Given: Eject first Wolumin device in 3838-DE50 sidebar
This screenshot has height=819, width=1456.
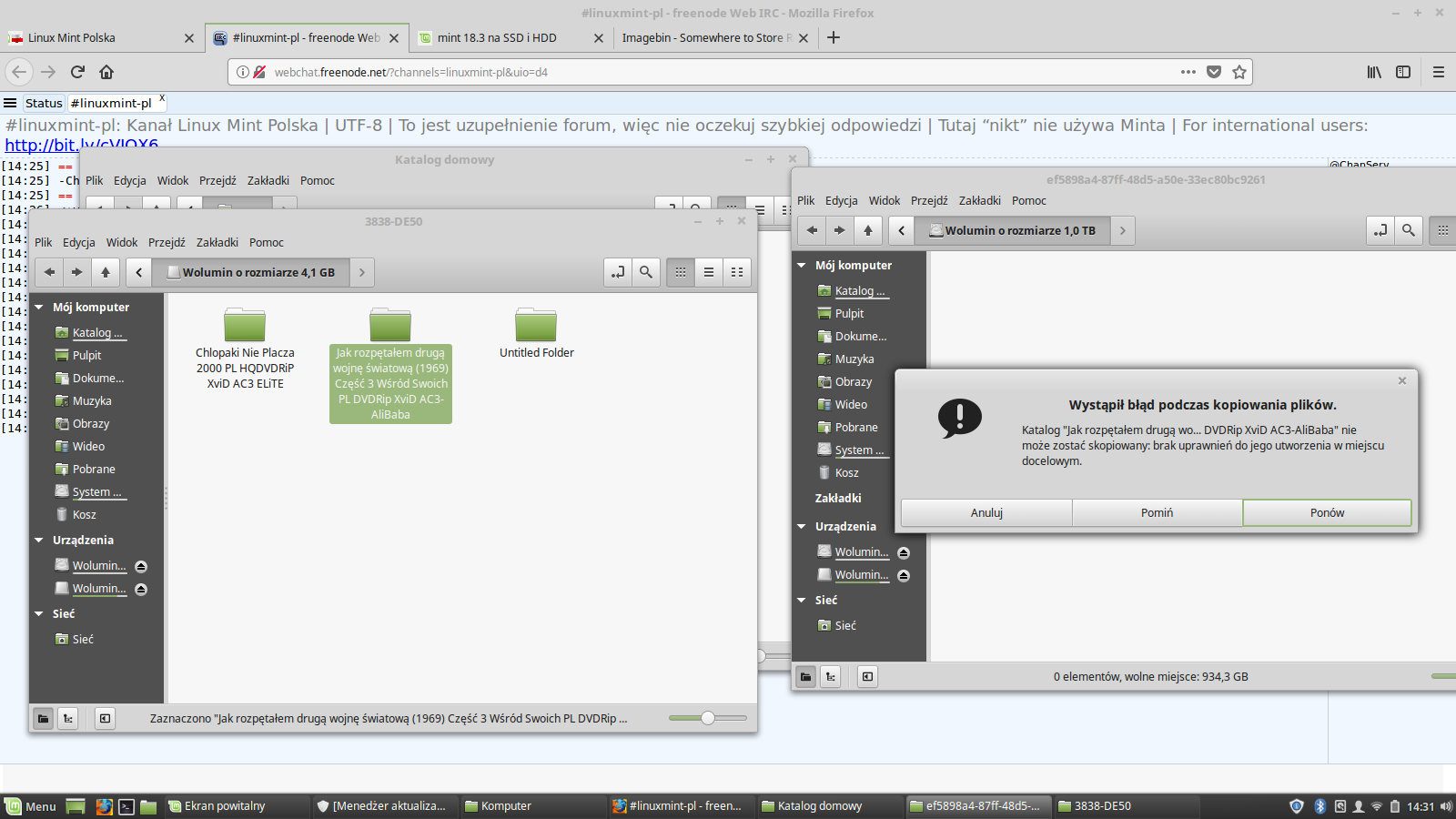Looking at the screenshot, I should 141,566.
